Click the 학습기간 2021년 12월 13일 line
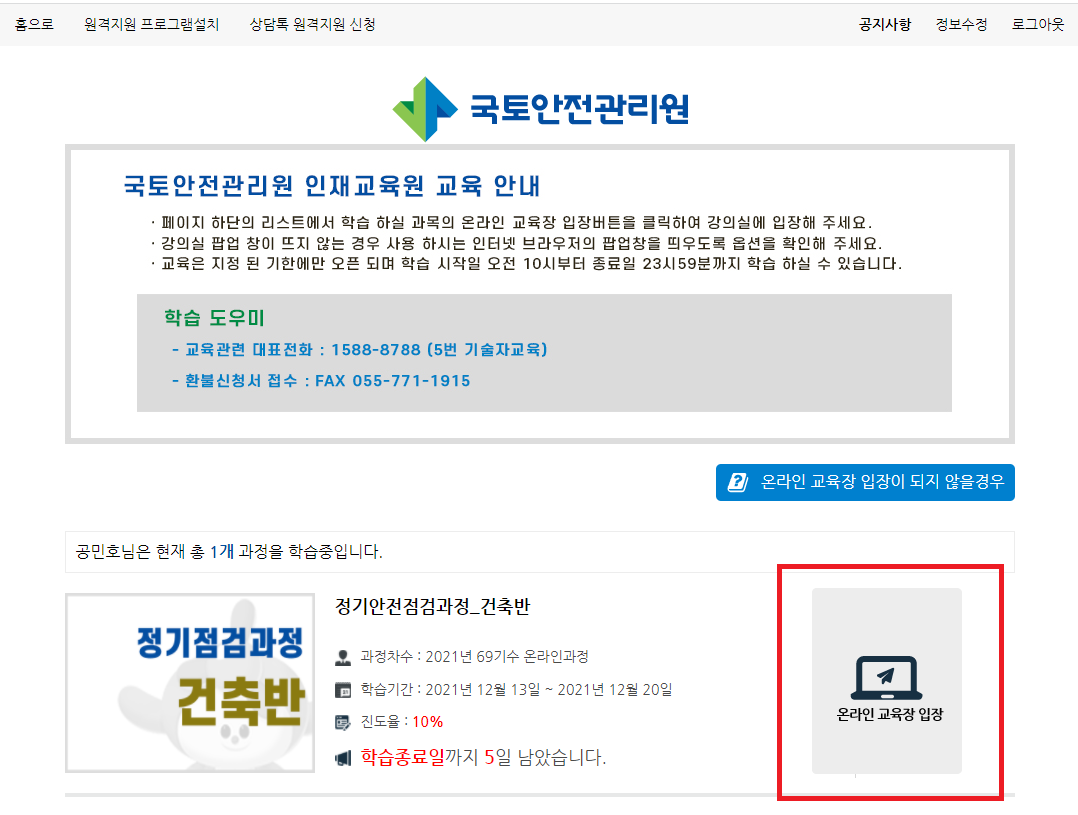Screen dimensions: 1078x815 click(516, 690)
